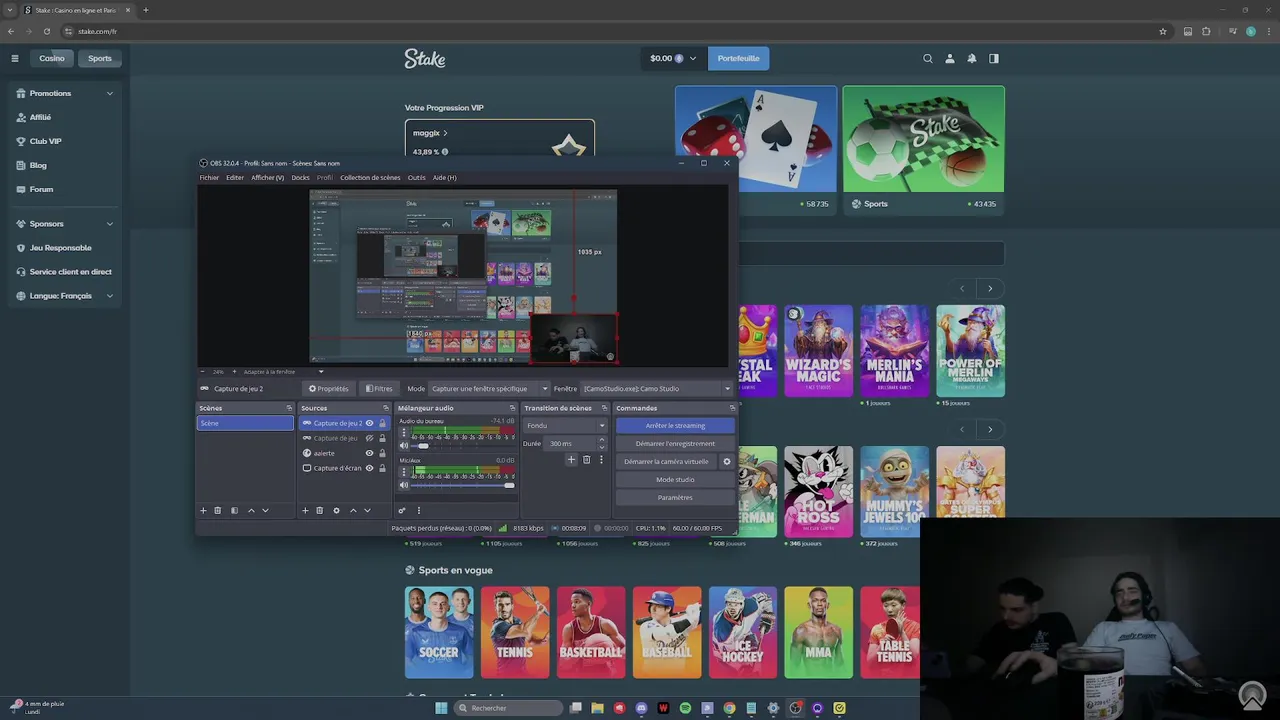Mute Mic/Aux speaker icon
Screen dimensions: 1280x720
(x=404, y=485)
